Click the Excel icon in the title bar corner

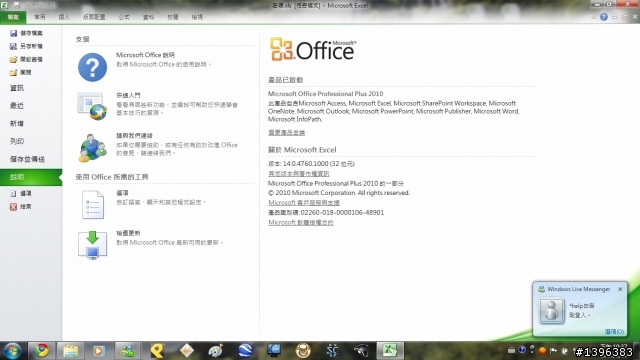4,5
